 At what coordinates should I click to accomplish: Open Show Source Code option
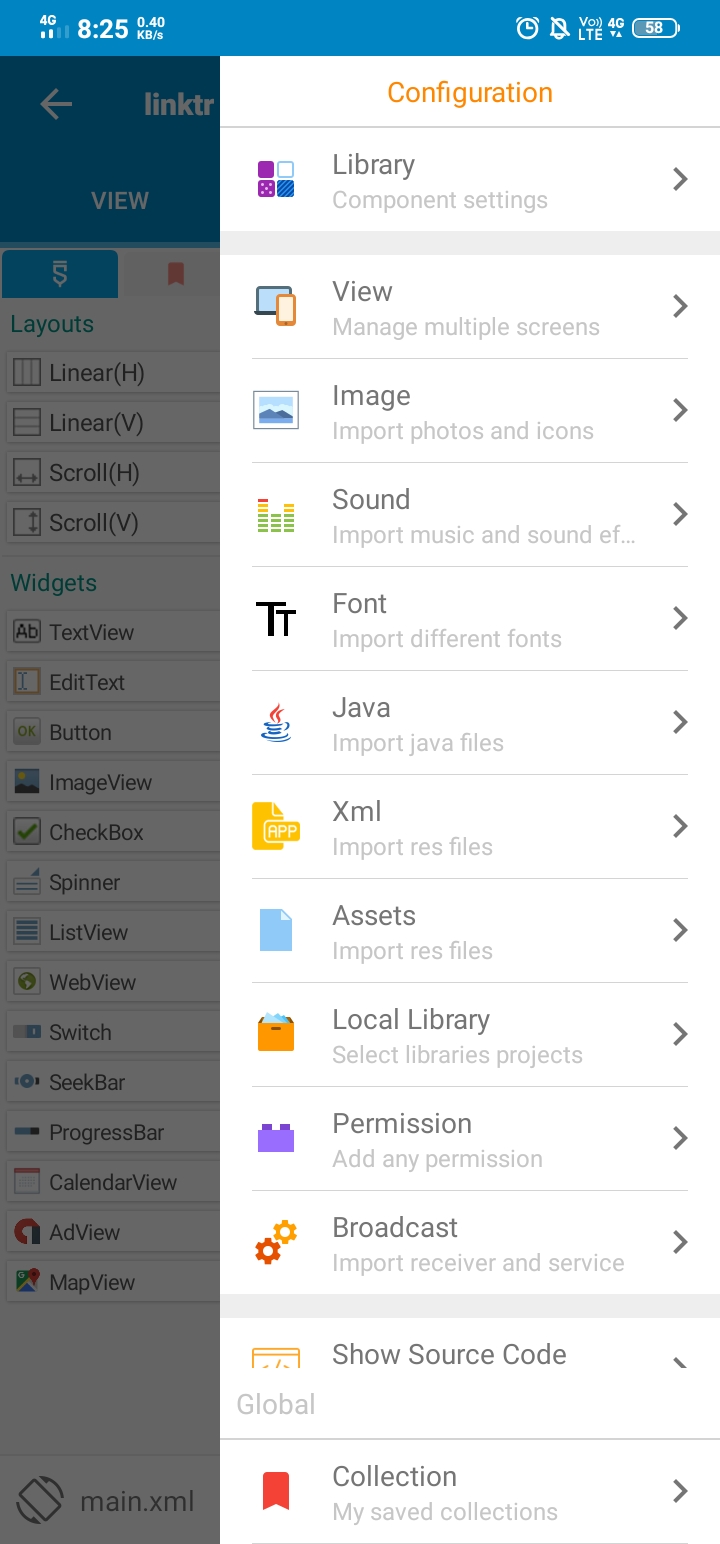[x=449, y=1354]
